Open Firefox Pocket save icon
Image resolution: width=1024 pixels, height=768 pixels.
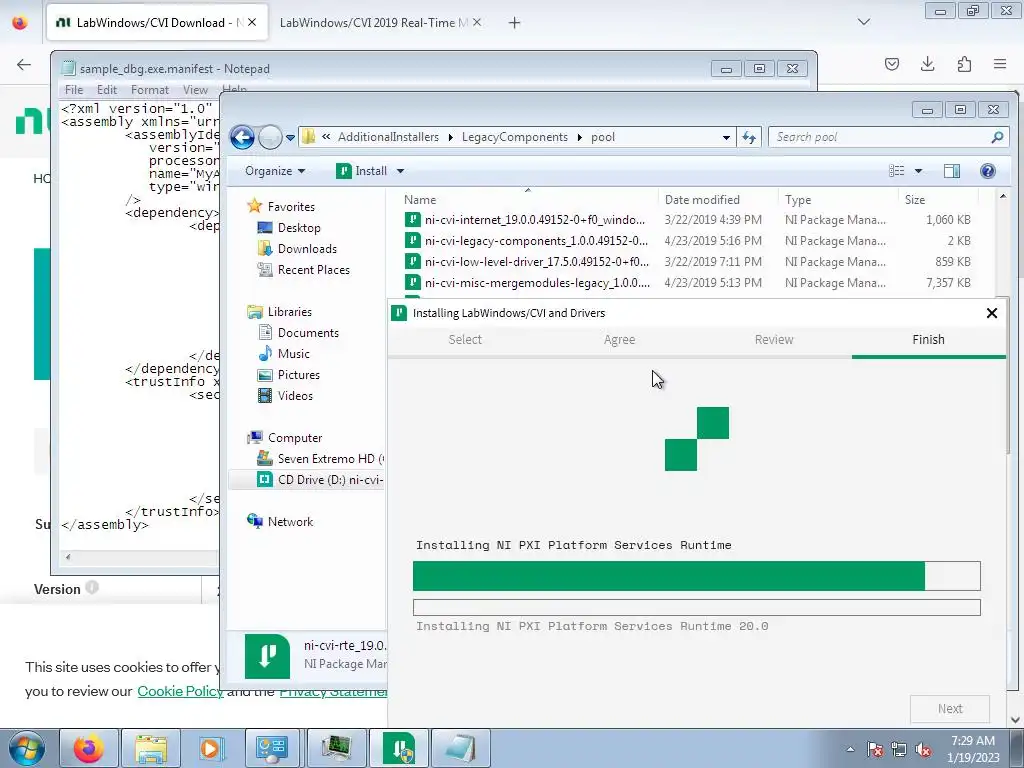892,64
